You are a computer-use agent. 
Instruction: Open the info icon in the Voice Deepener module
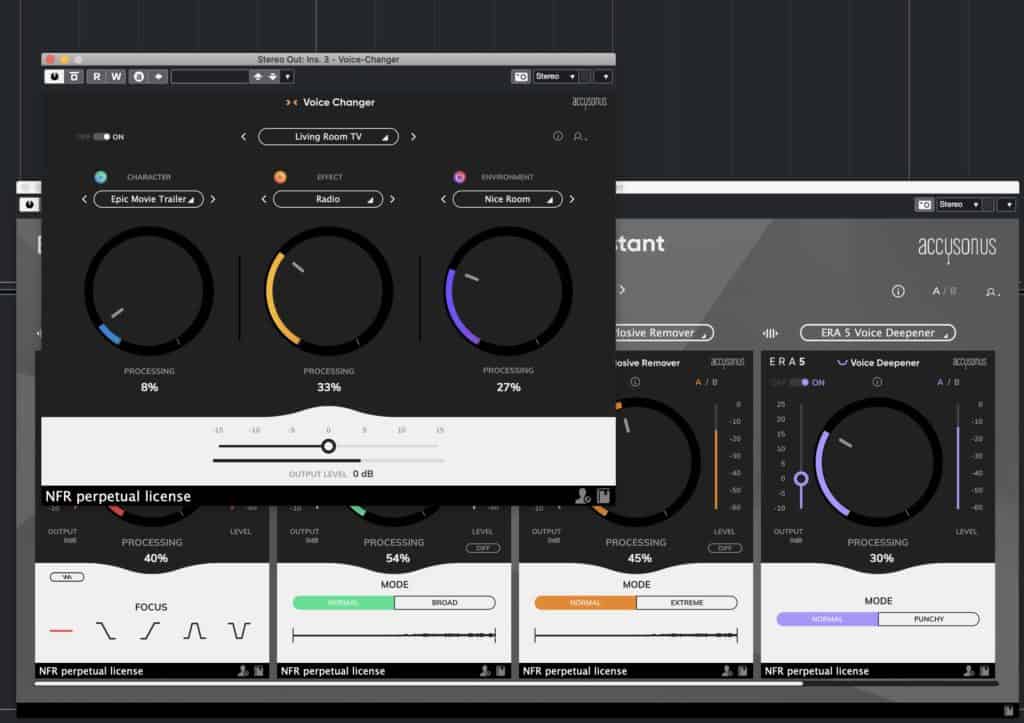click(x=877, y=381)
